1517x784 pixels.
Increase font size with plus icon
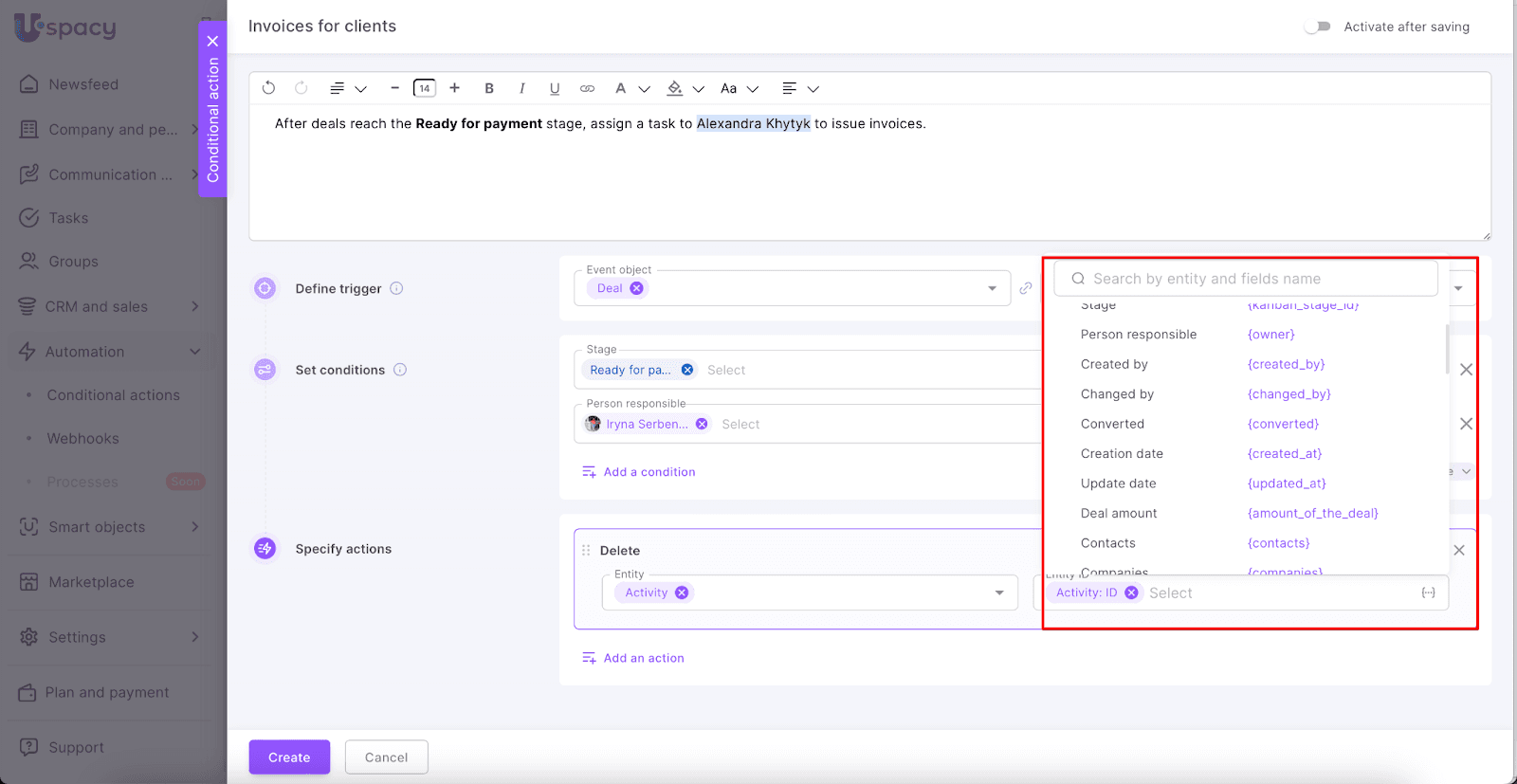click(x=455, y=88)
